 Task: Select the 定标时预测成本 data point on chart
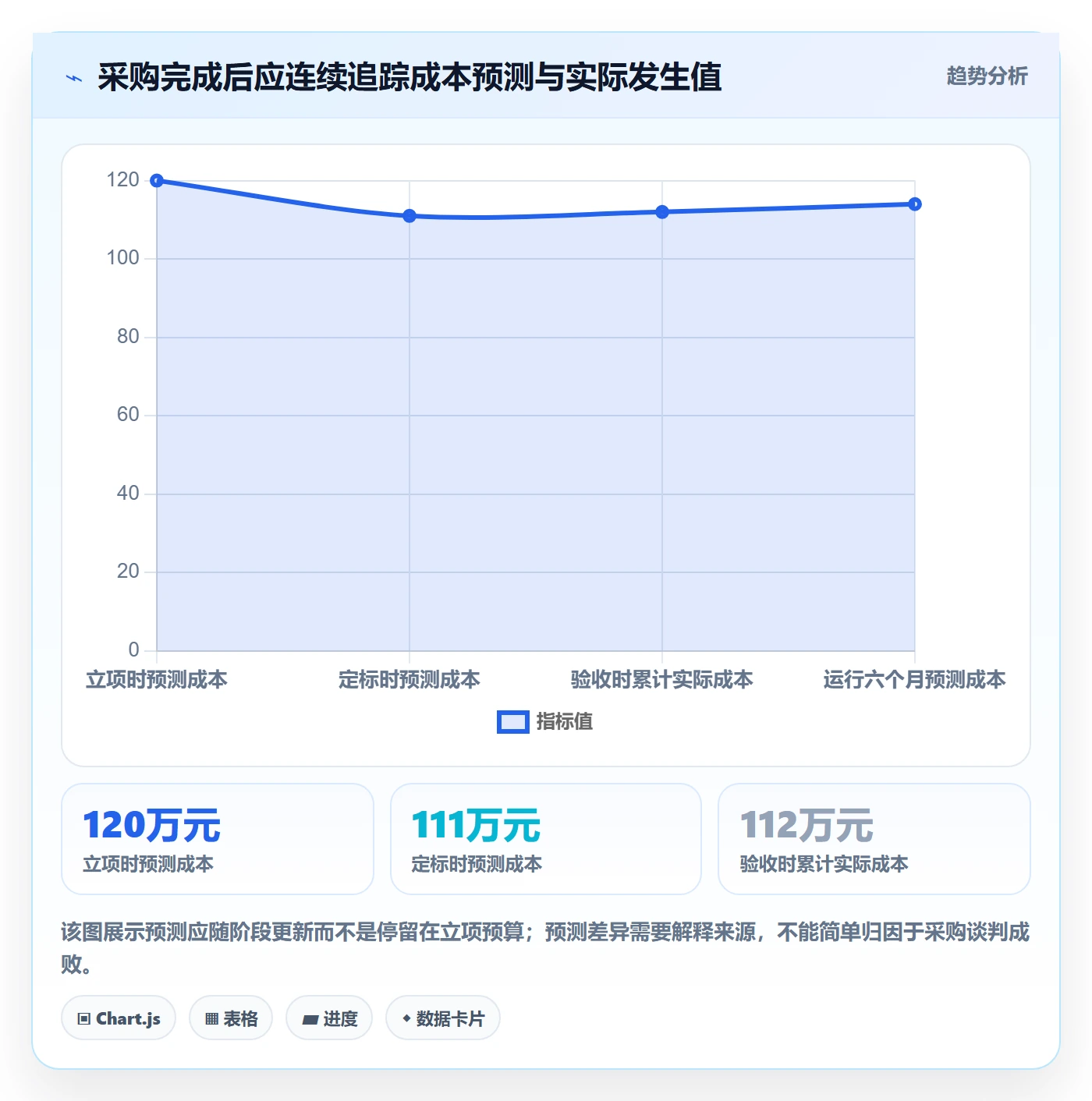pos(409,216)
